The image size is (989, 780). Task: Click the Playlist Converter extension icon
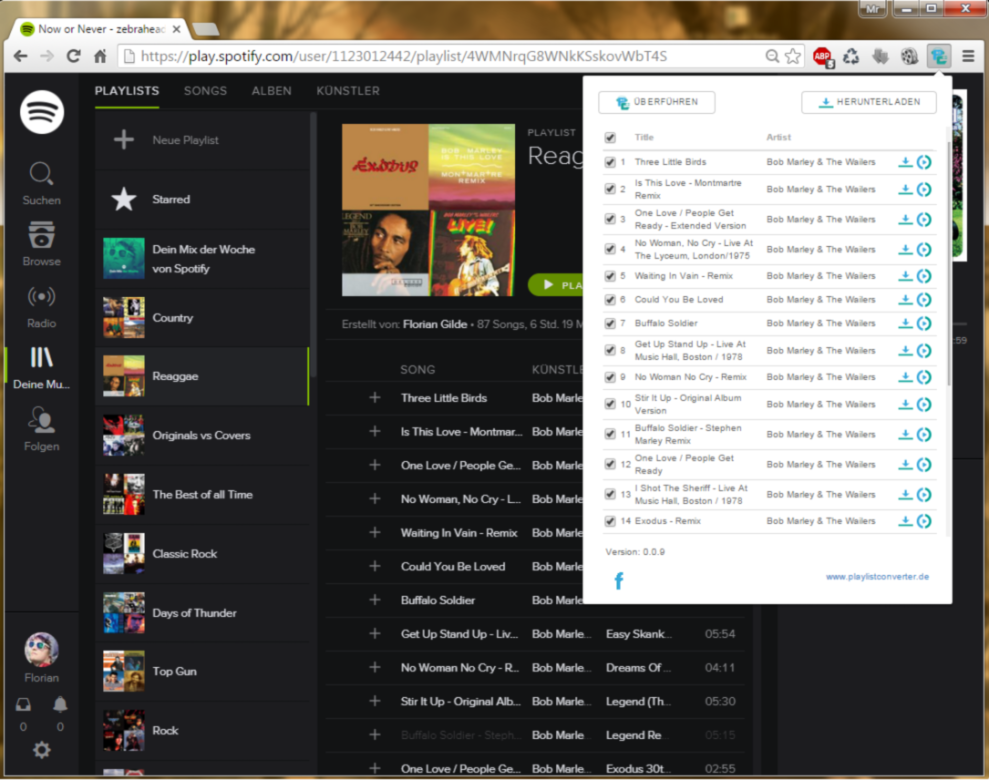(x=939, y=56)
